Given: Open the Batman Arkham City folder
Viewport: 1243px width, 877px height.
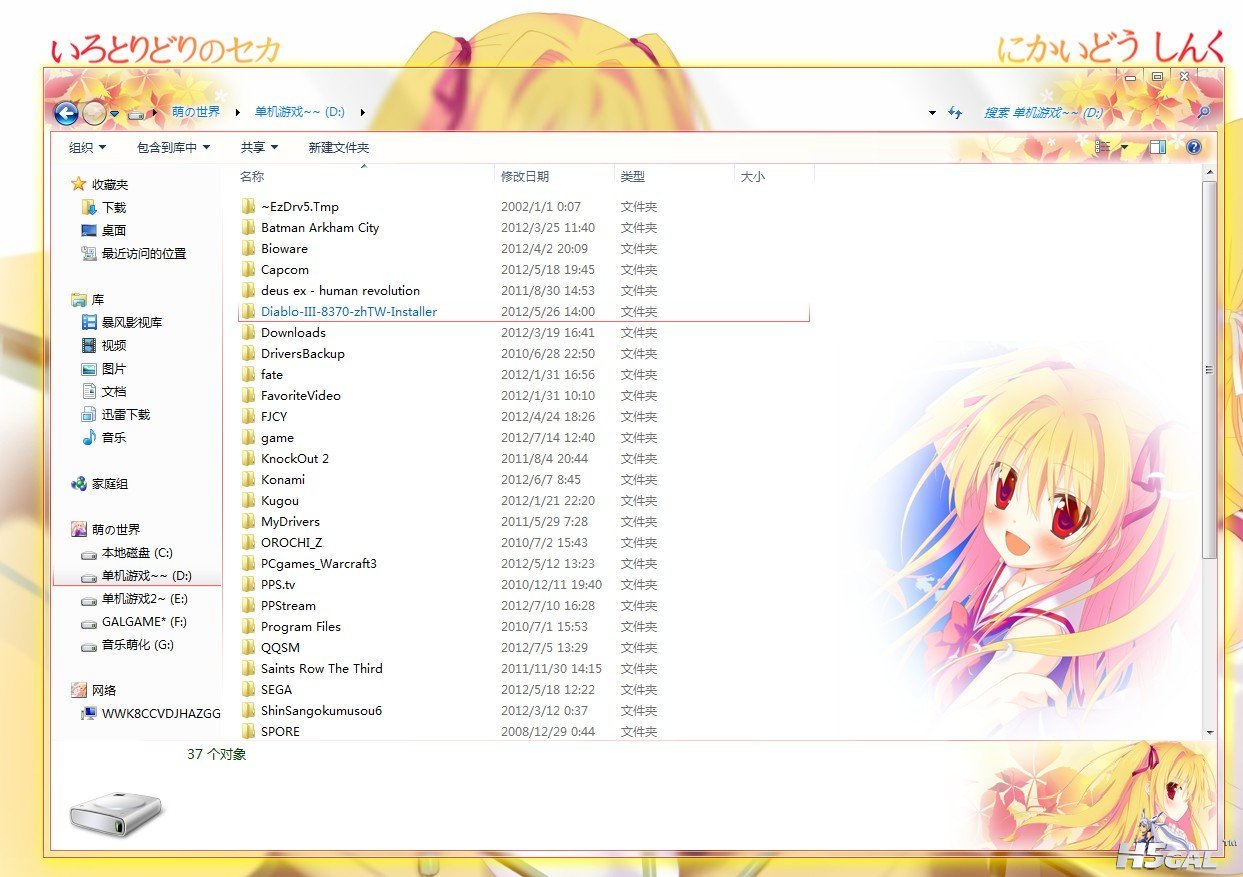Looking at the screenshot, I should coord(319,228).
